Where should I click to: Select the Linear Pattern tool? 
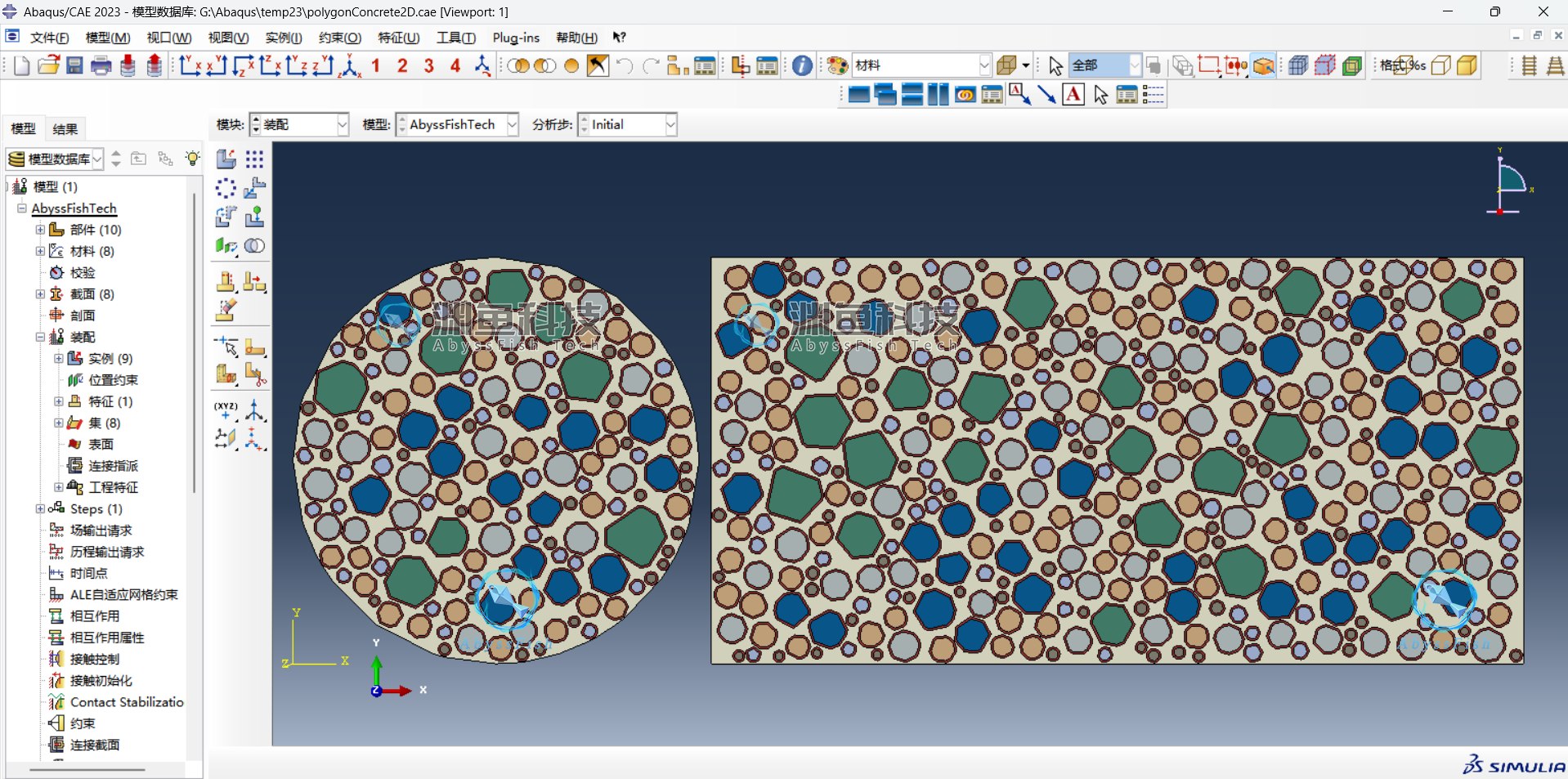(x=254, y=159)
